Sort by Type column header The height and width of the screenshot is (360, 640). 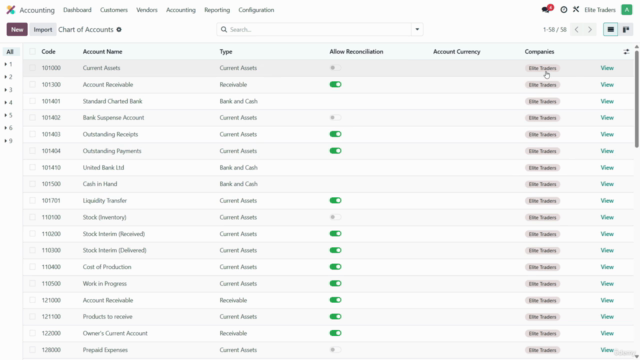coord(226,52)
